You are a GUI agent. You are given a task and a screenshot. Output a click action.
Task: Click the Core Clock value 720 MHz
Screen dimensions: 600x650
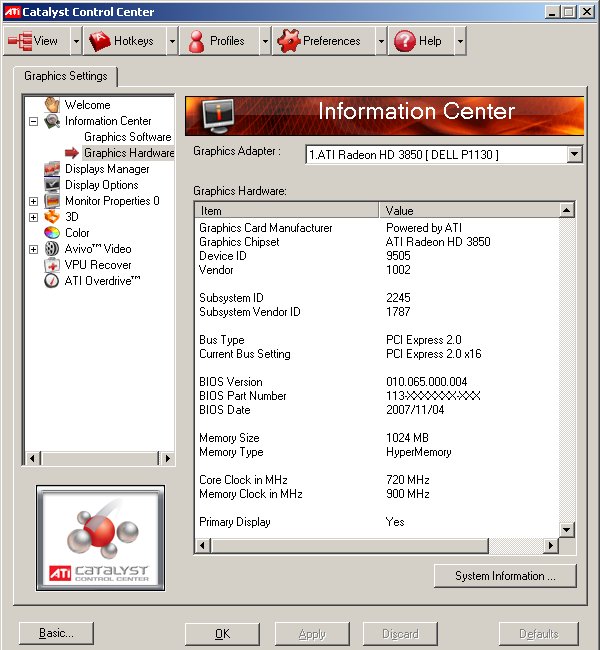pos(408,480)
